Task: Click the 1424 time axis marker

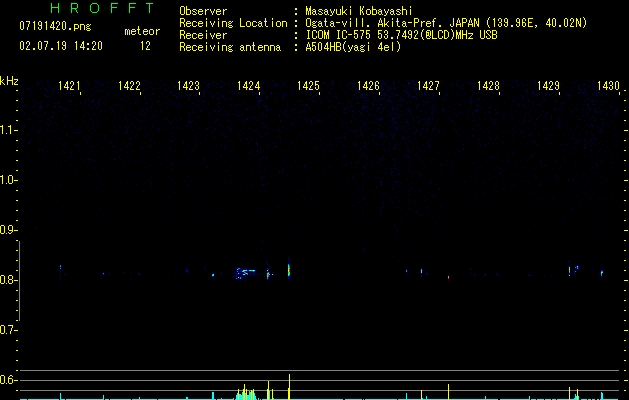Action: point(249,86)
